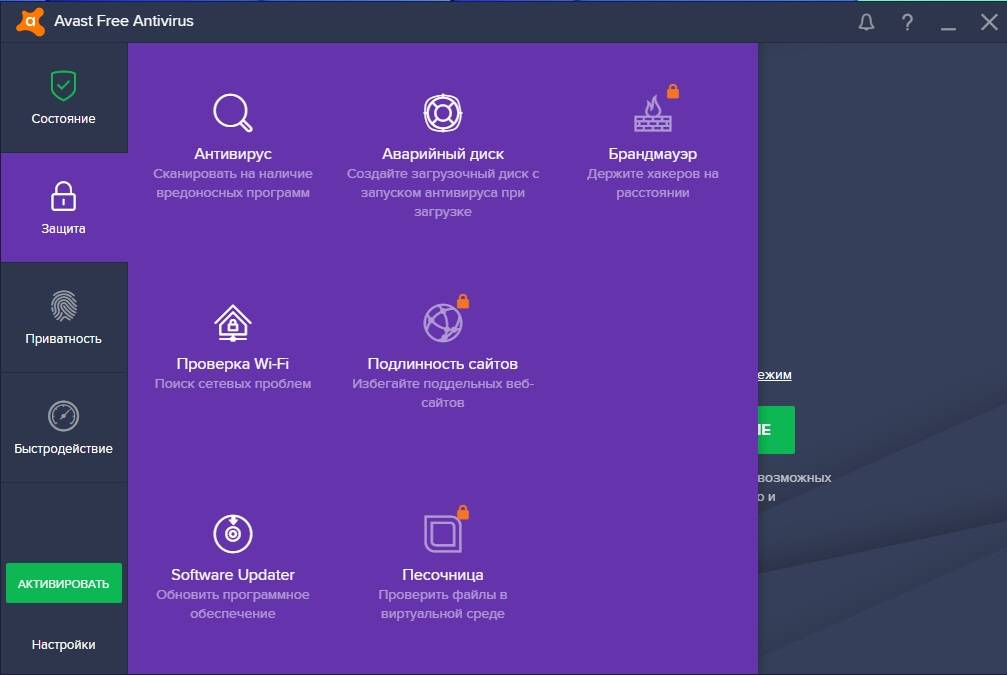
Task: Click the Песочница title
Action: (x=442, y=575)
